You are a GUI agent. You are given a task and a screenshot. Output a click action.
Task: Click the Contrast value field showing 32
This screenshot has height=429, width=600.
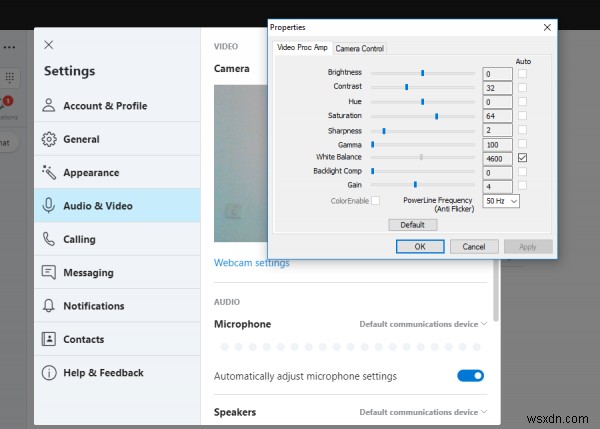pyautogui.click(x=497, y=88)
